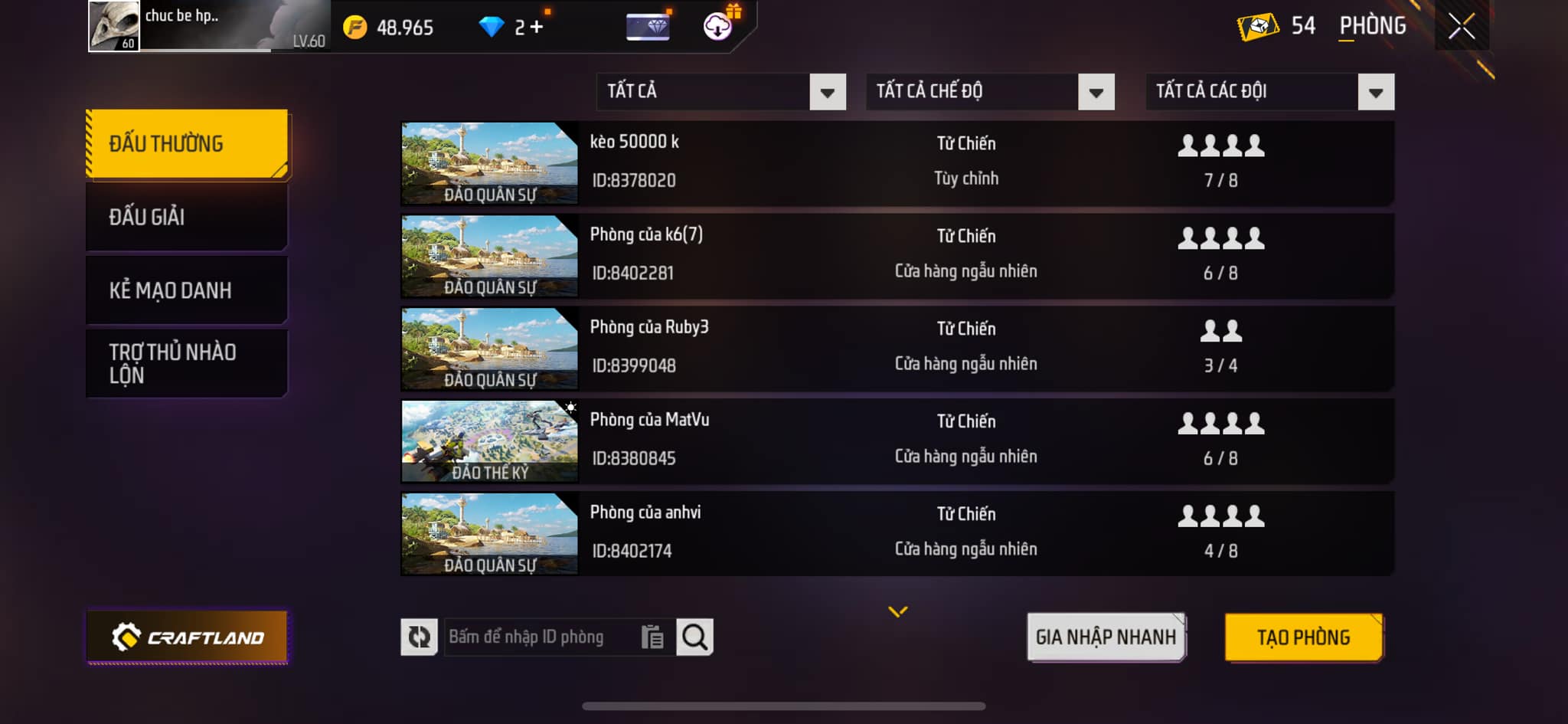Expand the TẤT CẢ dropdown
The image size is (1568, 724).
tap(720, 92)
